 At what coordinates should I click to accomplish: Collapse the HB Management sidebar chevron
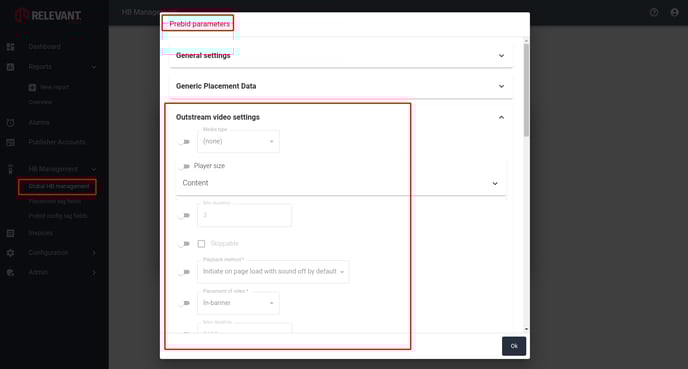(94, 169)
